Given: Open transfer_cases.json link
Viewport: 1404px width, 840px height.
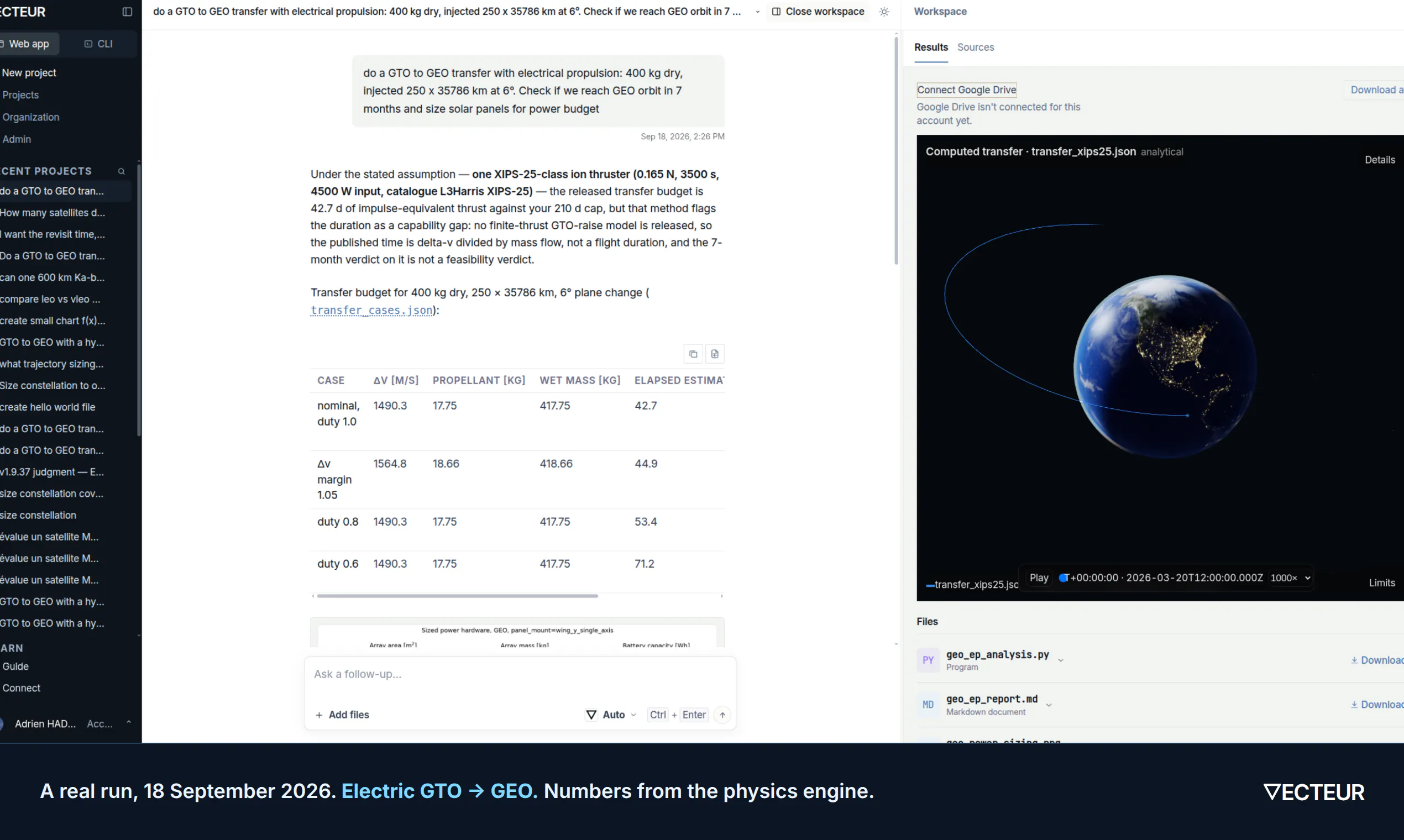Looking at the screenshot, I should (x=371, y=310).
